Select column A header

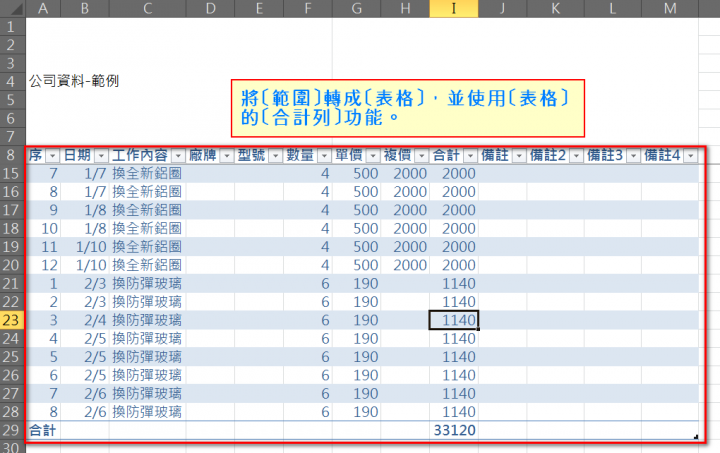point(43,8)
